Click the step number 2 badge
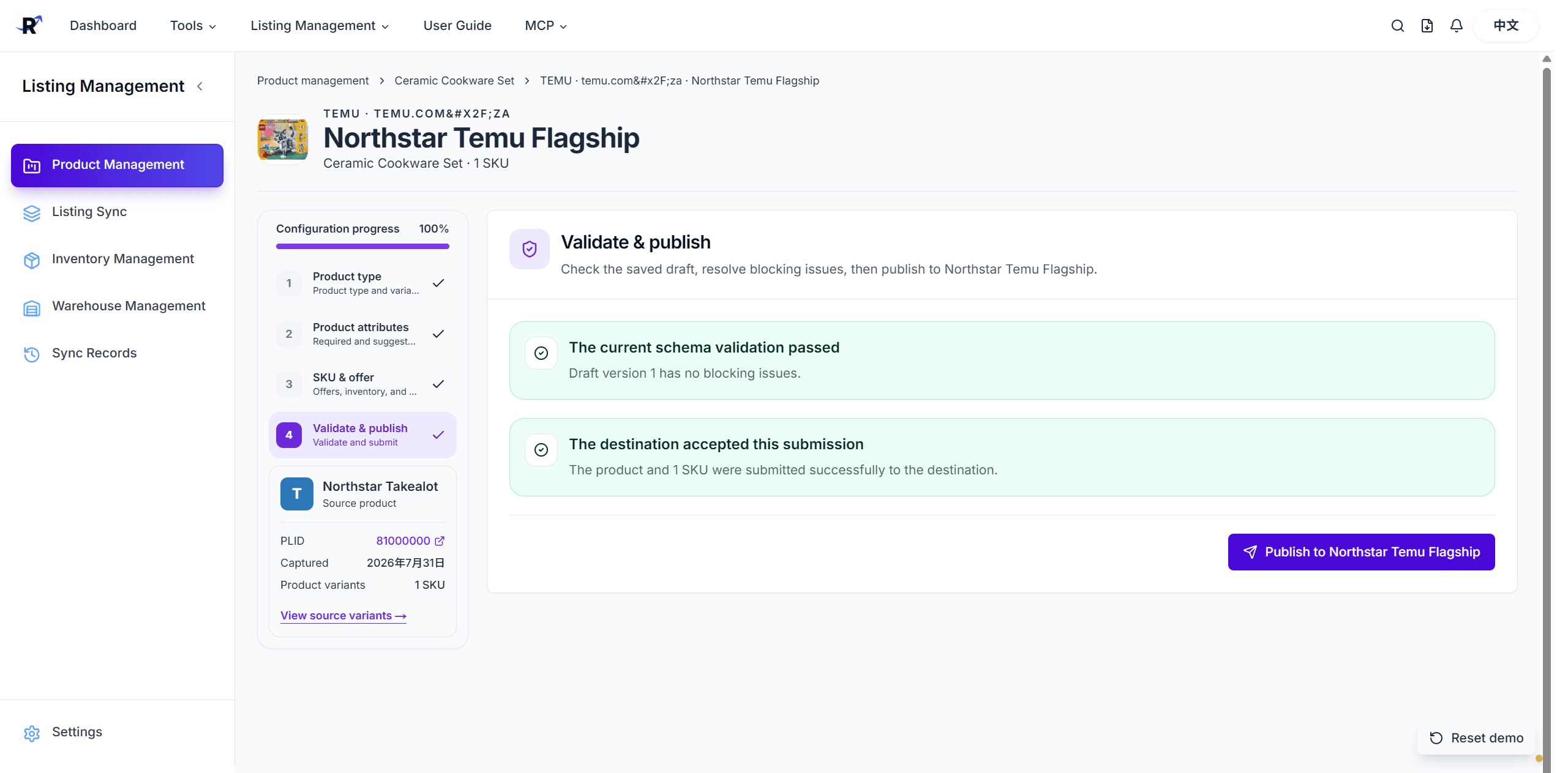1568x773 pixels. point(289,334)
